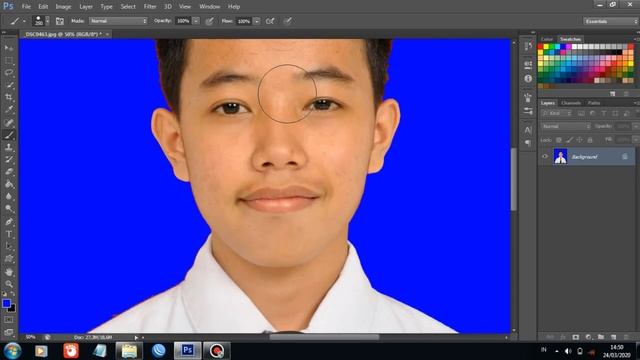The image size is (640, 360).
Task: Select the Horizontal Type tool
Action: coord(9,234)
